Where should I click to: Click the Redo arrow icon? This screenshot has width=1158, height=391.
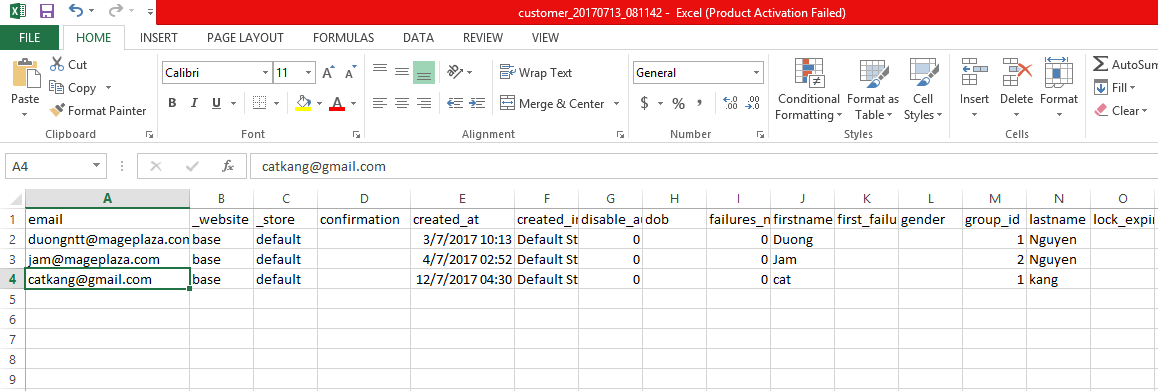click(114, 11)
